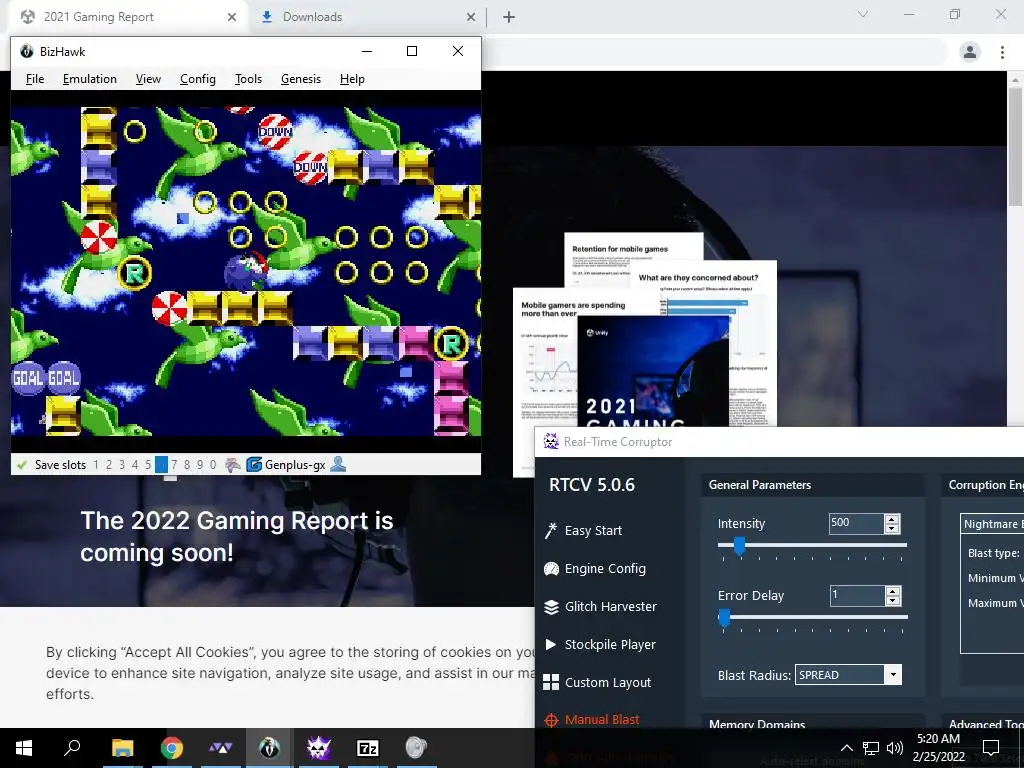The image size is (1024, 768).
Task: Open Engine Config via its gauge icon
Action: 551,569
